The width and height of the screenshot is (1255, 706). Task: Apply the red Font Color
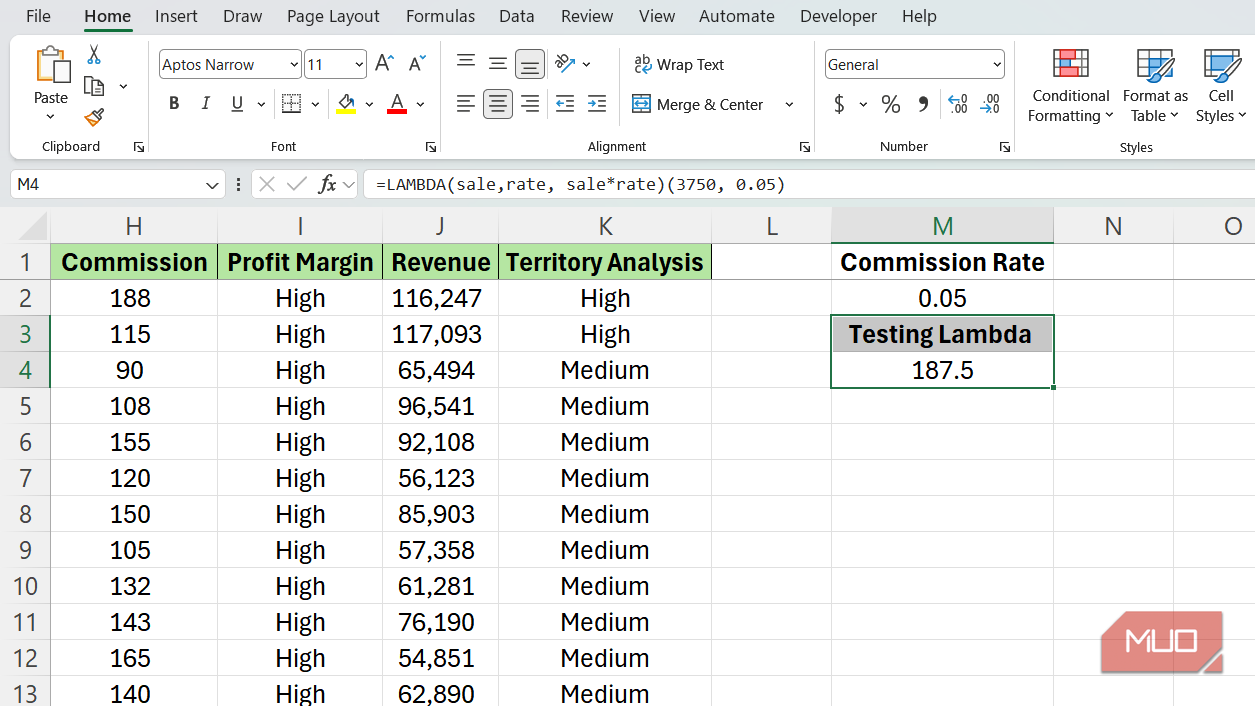tap(397, 104)
